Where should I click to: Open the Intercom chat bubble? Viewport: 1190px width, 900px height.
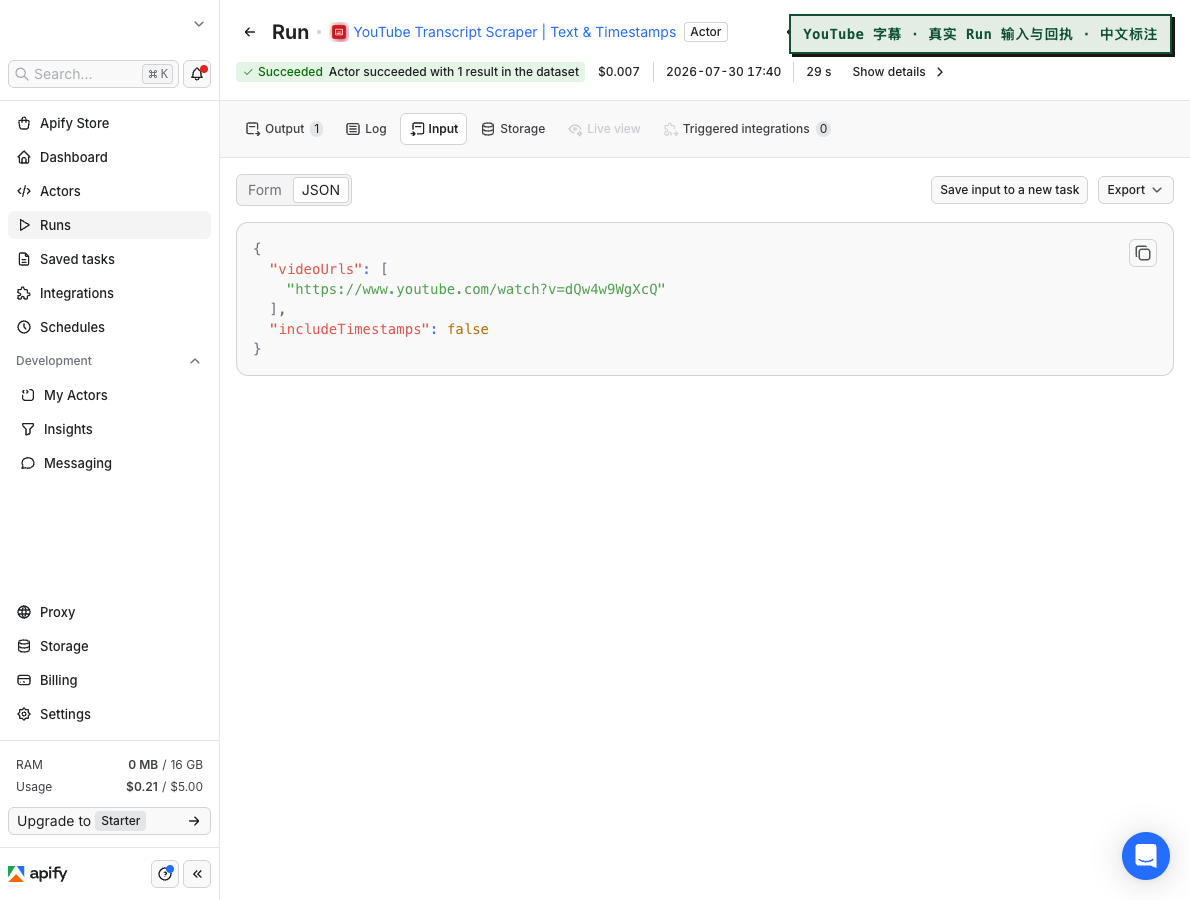(x=1145, y=855)
